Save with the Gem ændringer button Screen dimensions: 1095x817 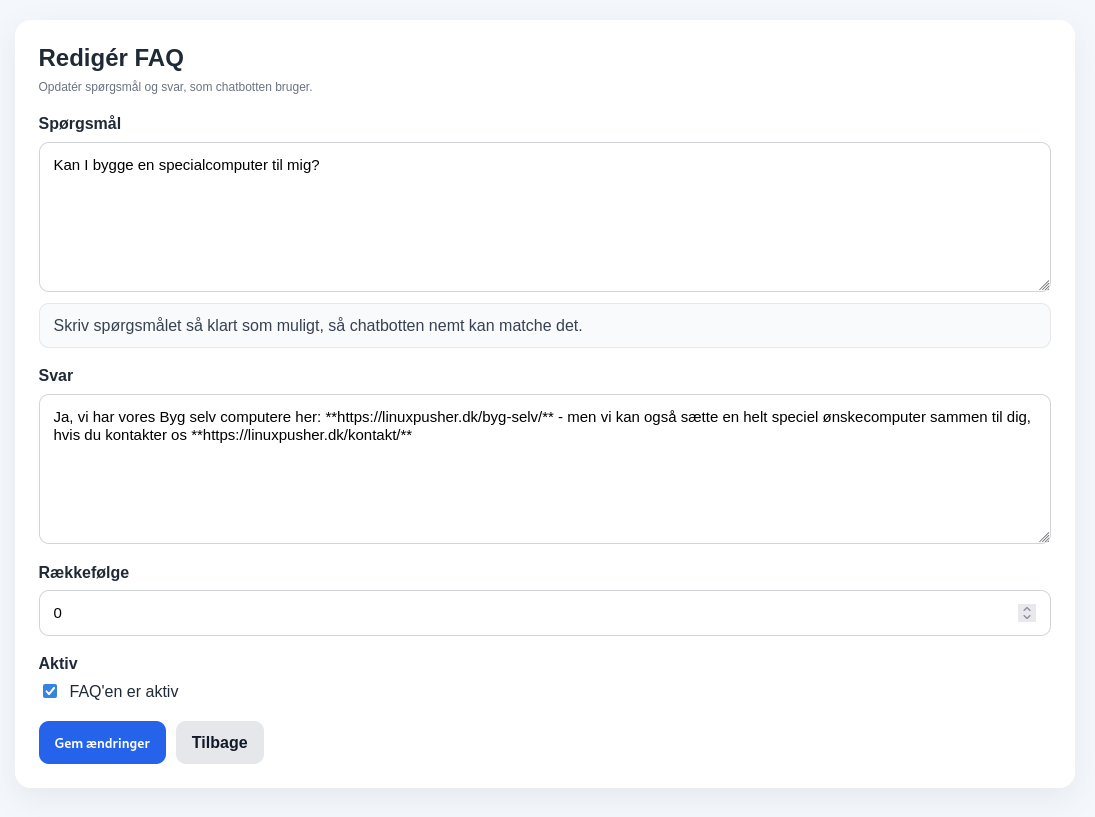click(102, 743)
